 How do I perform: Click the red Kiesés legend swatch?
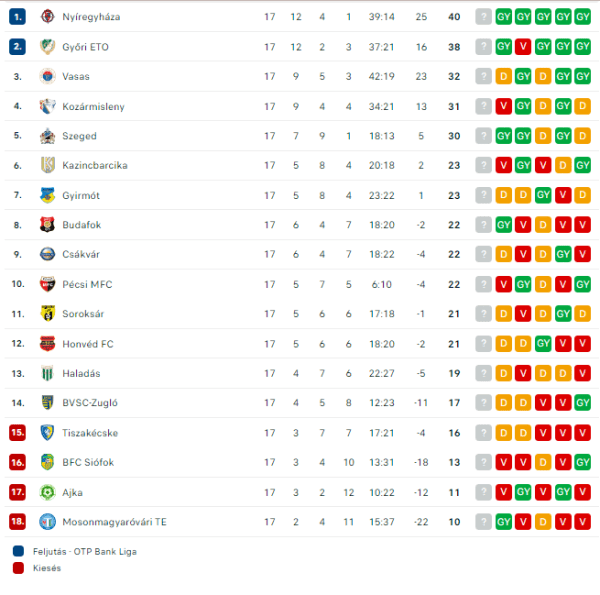(18, 568)
